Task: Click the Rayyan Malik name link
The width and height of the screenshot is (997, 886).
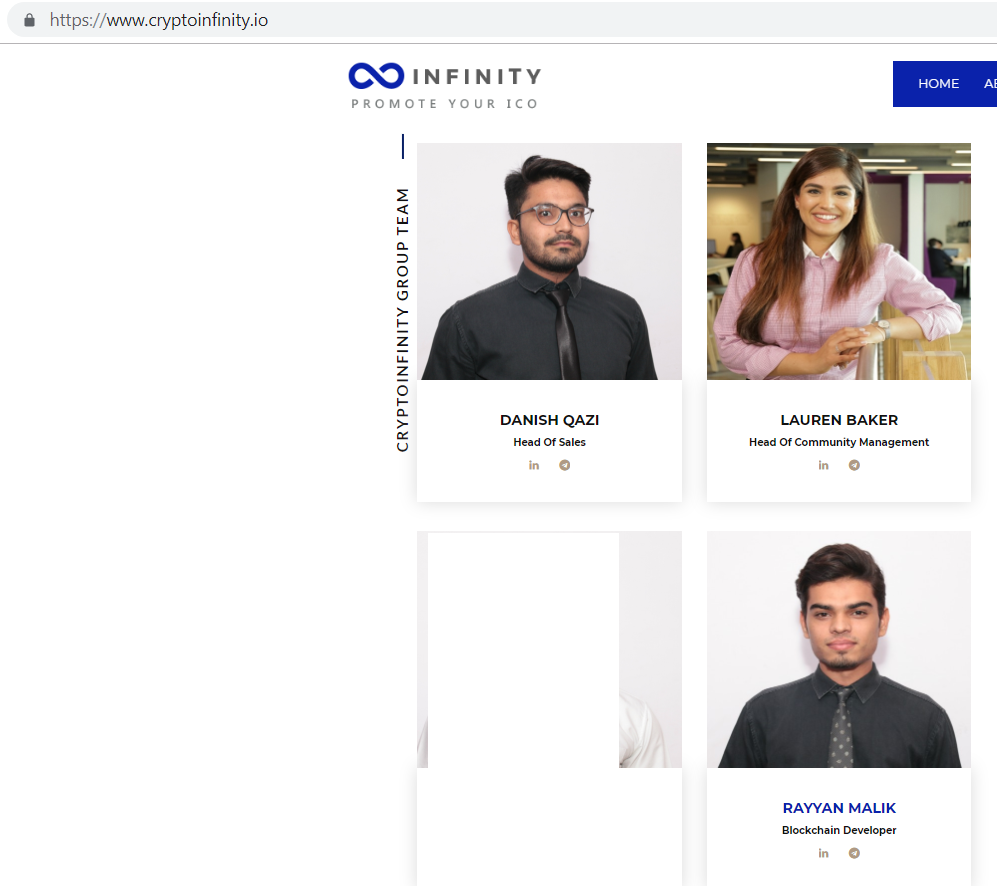Action: click(839, 808)
